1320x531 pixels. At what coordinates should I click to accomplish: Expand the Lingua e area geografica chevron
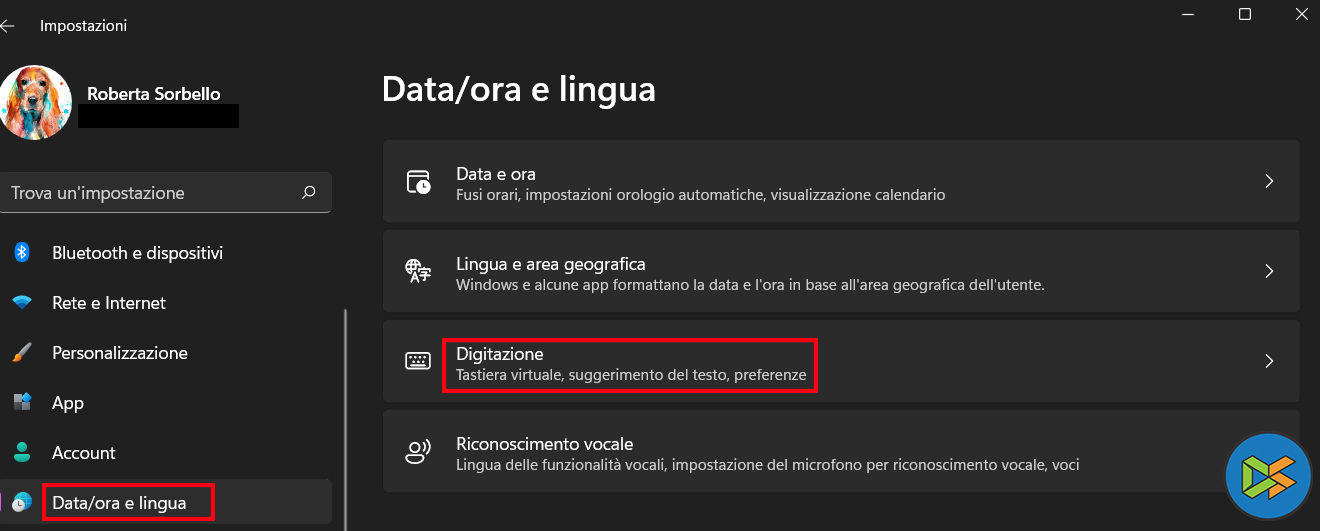coord(1269,271)
